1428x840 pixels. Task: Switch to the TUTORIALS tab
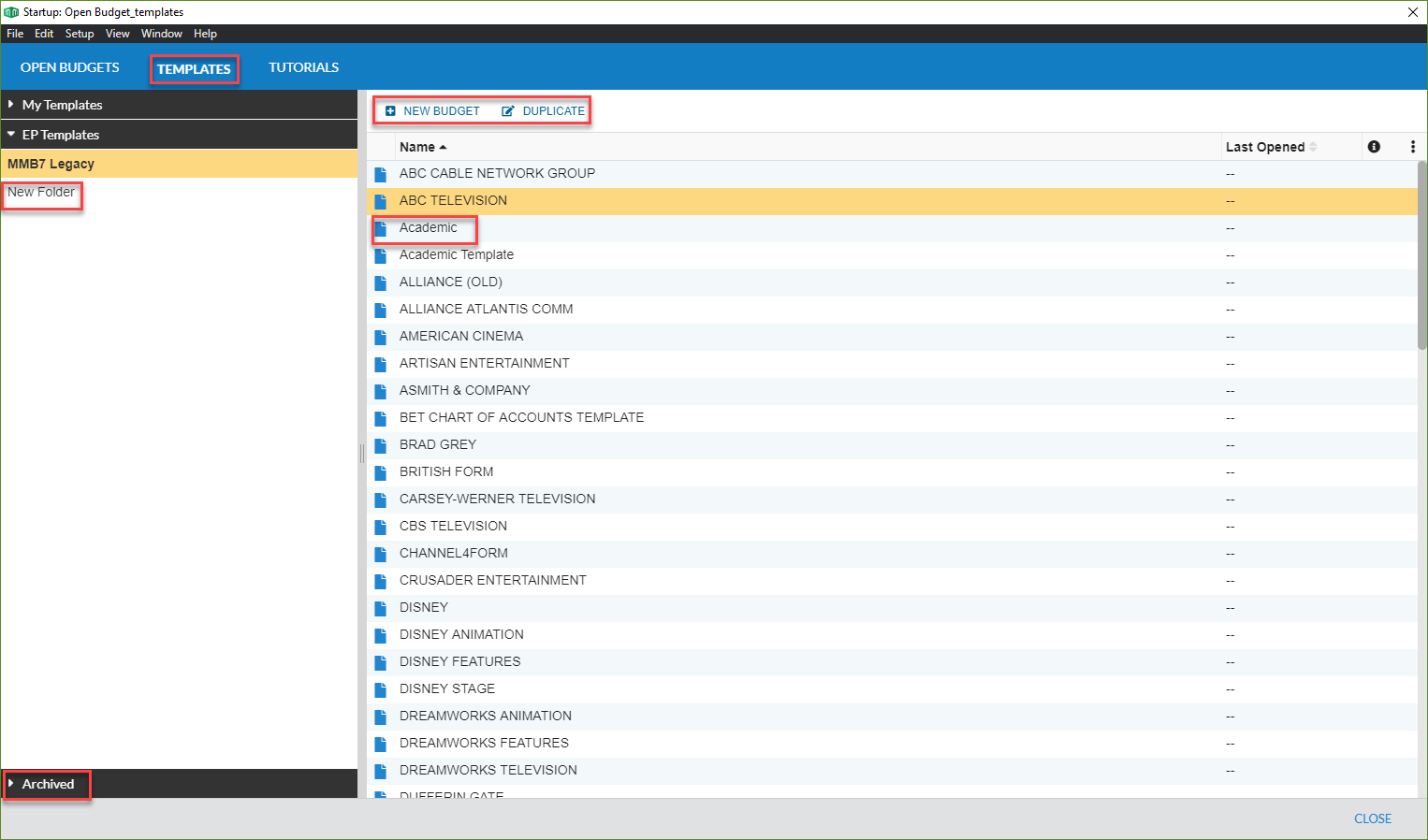[303, 67]
